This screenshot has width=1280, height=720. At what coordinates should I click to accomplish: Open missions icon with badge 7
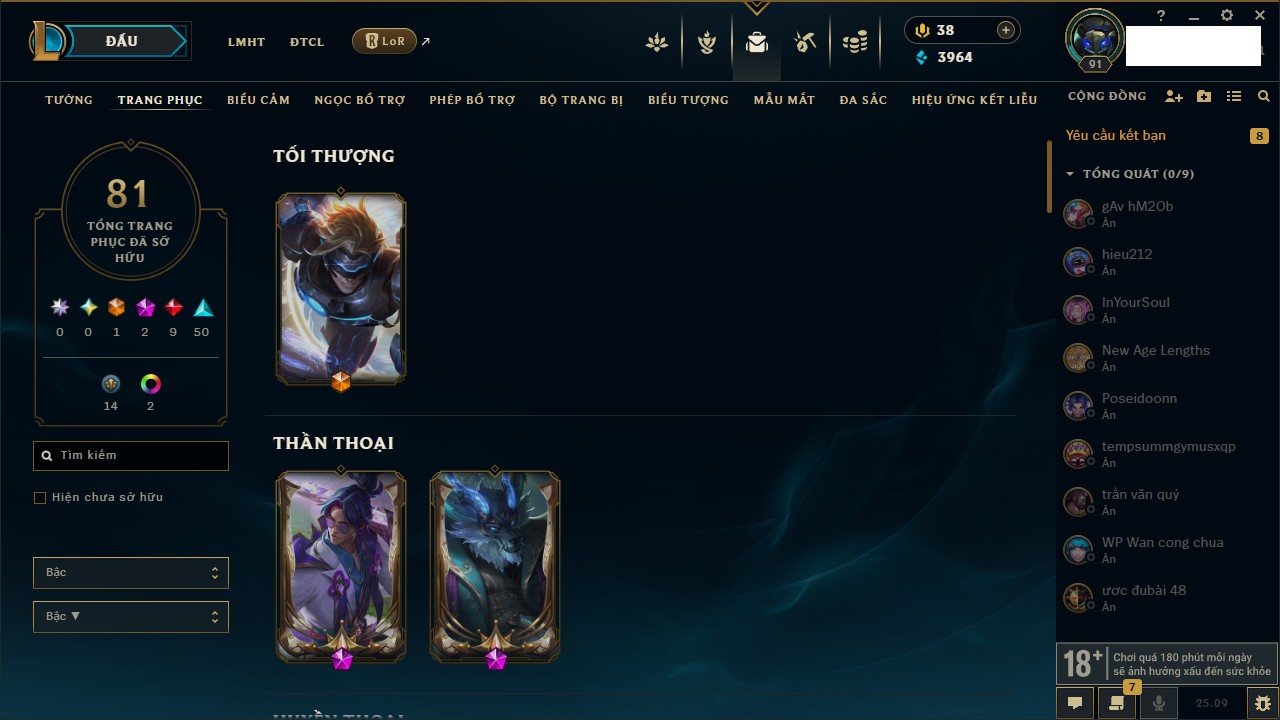(x=1117, y=703)
